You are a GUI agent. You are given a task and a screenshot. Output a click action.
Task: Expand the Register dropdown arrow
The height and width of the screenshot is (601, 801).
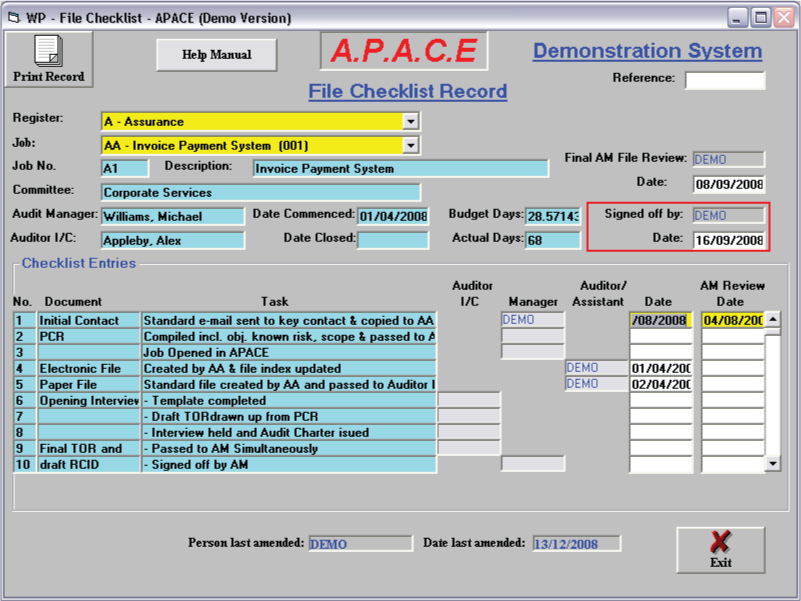tap(410, 122)
